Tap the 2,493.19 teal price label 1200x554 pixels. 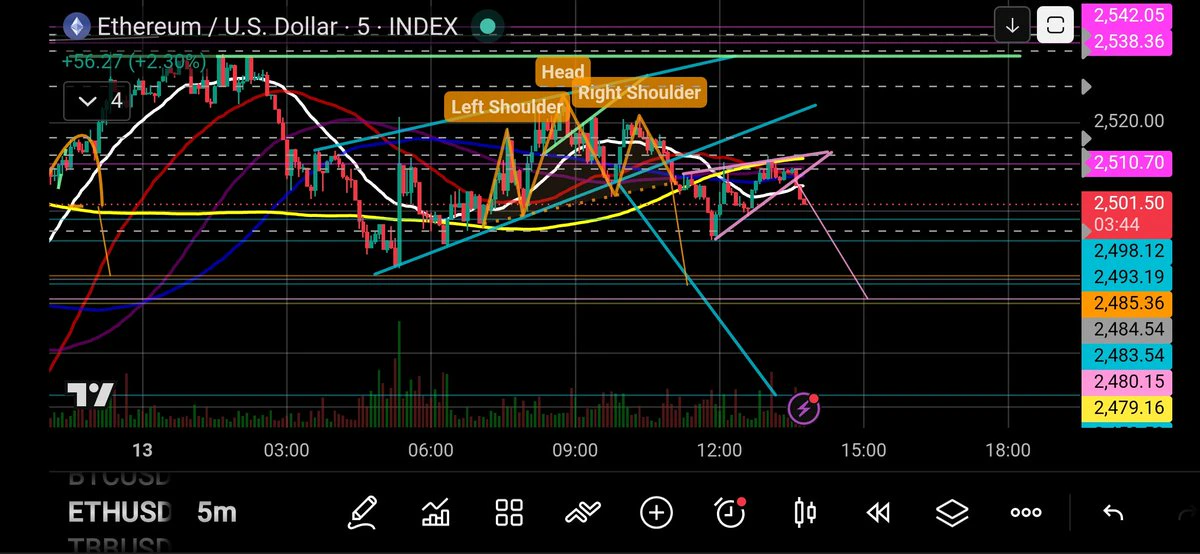(x=1125, y=277)
